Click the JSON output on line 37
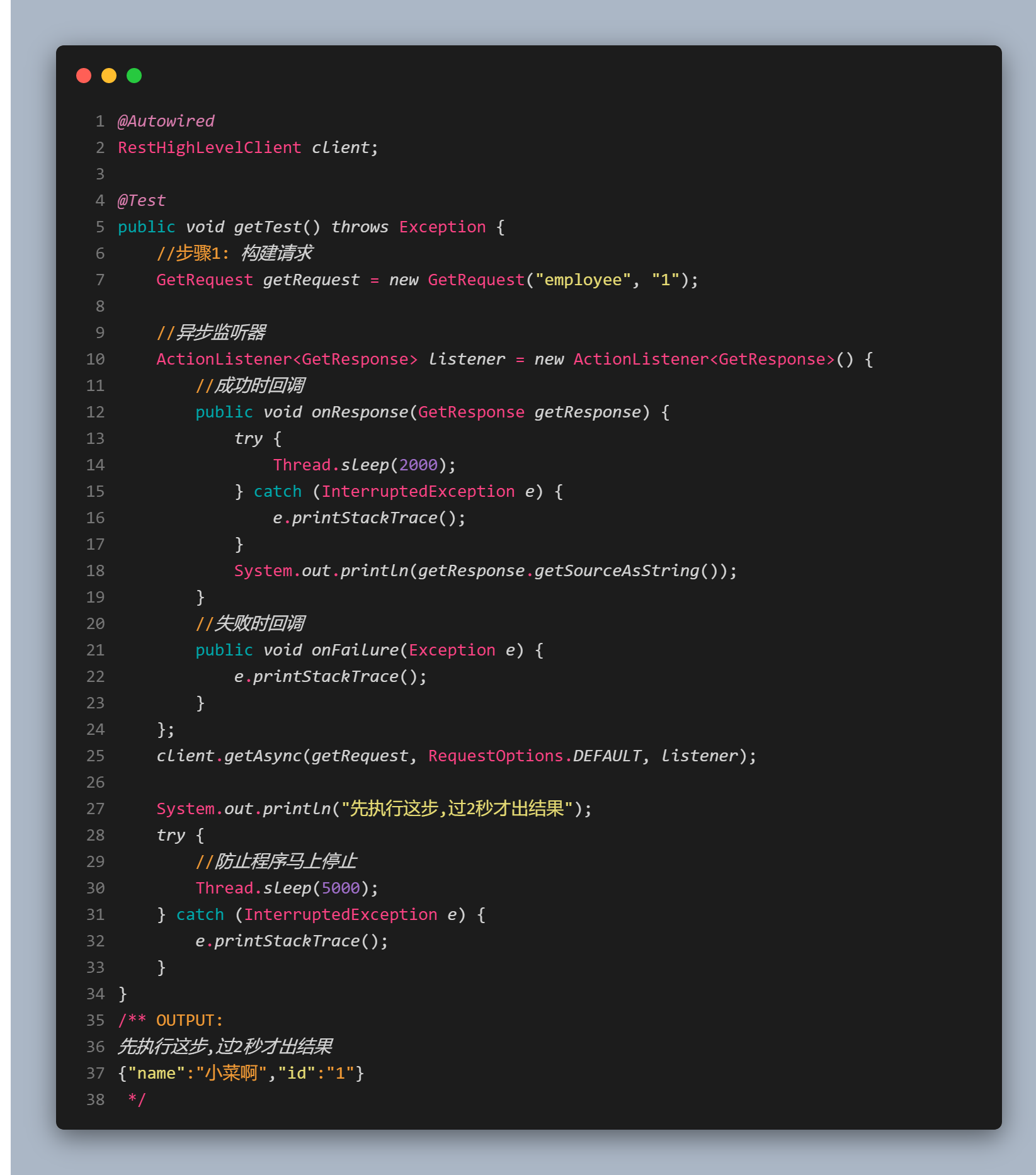This screenshot has height=1175, width=1036. (x=241, y=1073)
